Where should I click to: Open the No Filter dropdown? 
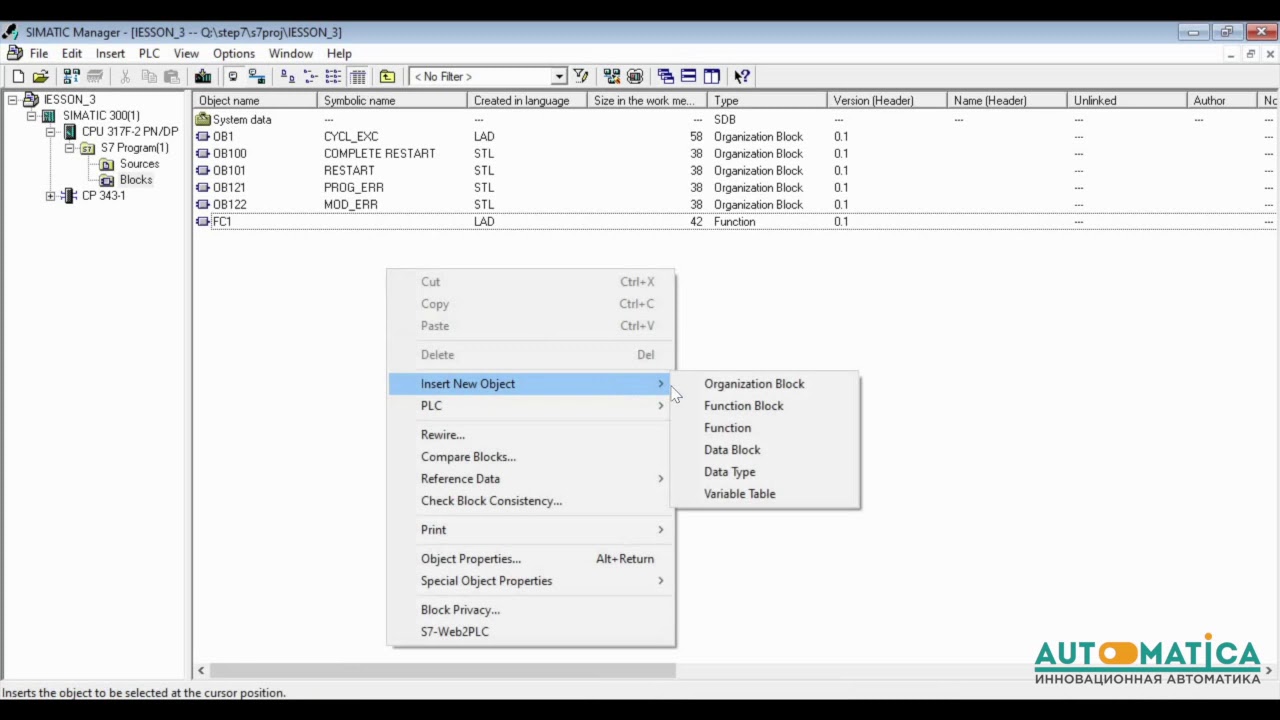point(559,76)
